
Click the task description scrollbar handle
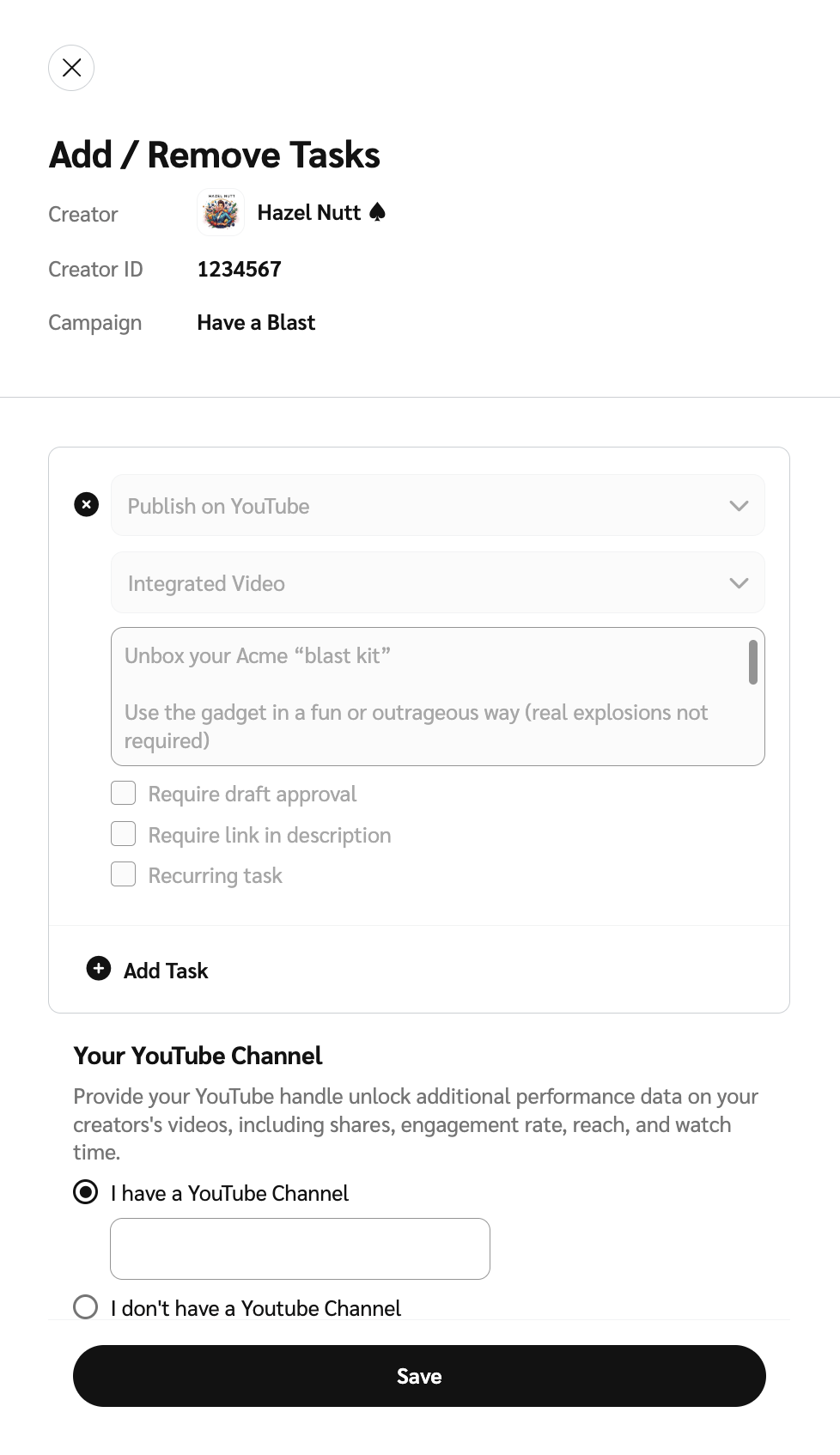coord(753,662)
